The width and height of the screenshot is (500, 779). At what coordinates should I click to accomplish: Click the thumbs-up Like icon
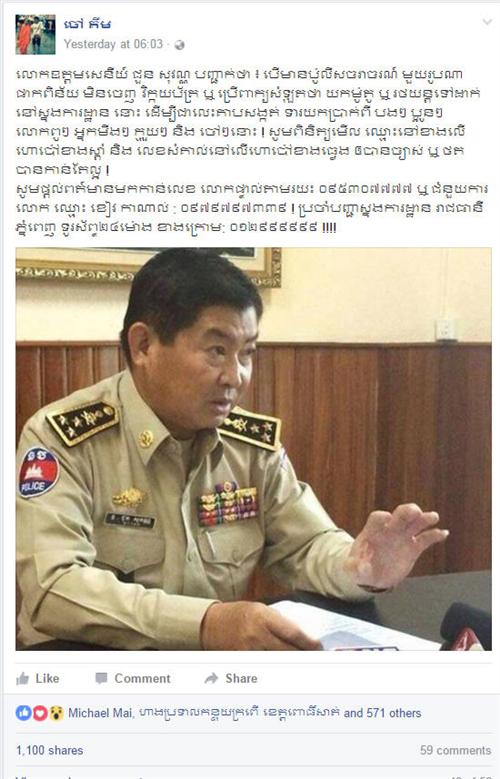click(22, 678)
